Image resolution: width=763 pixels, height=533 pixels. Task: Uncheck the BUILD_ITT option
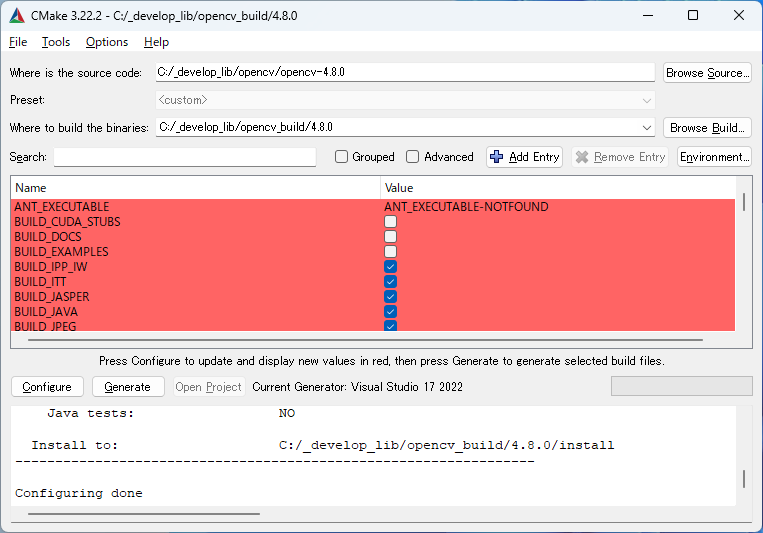coord(390,282)
